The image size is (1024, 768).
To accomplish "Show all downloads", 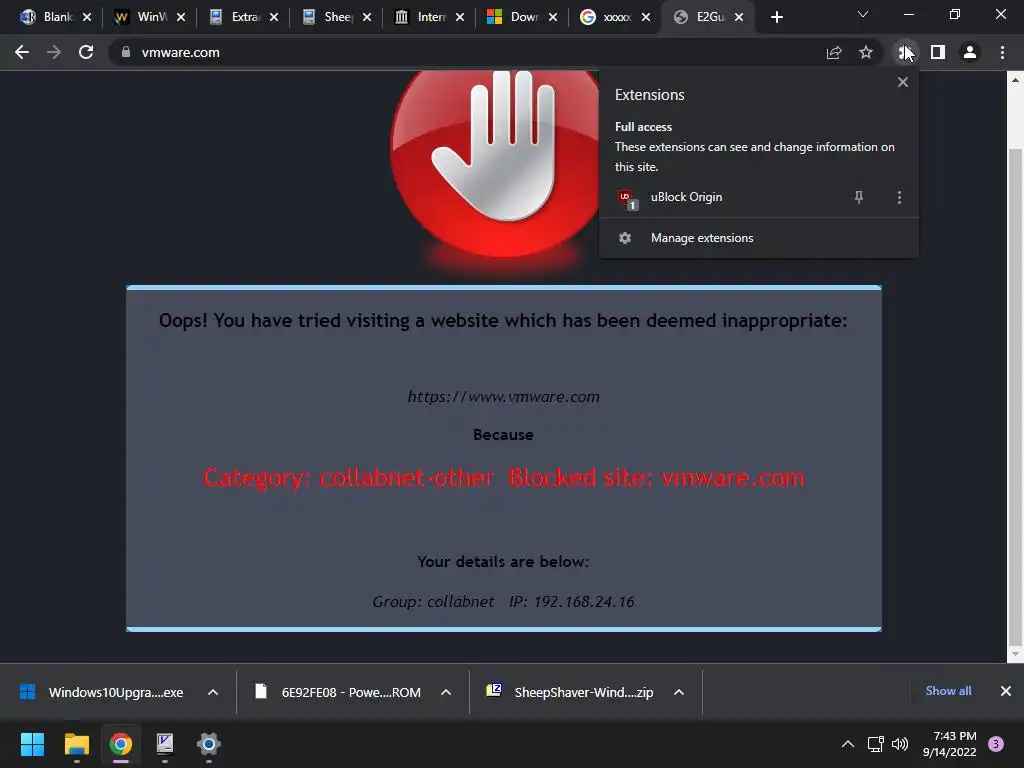I will pyautogui.click(x=948, y=691).
